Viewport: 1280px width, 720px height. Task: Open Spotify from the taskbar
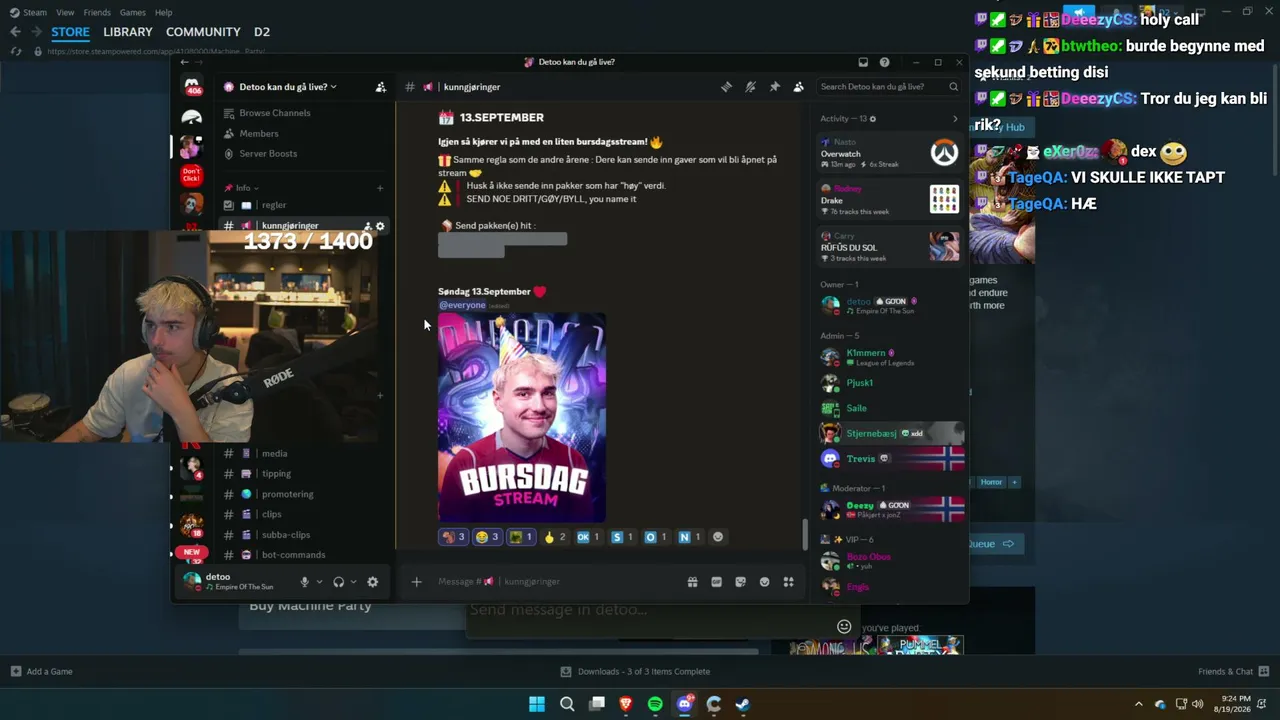click(x=655, y=704)
